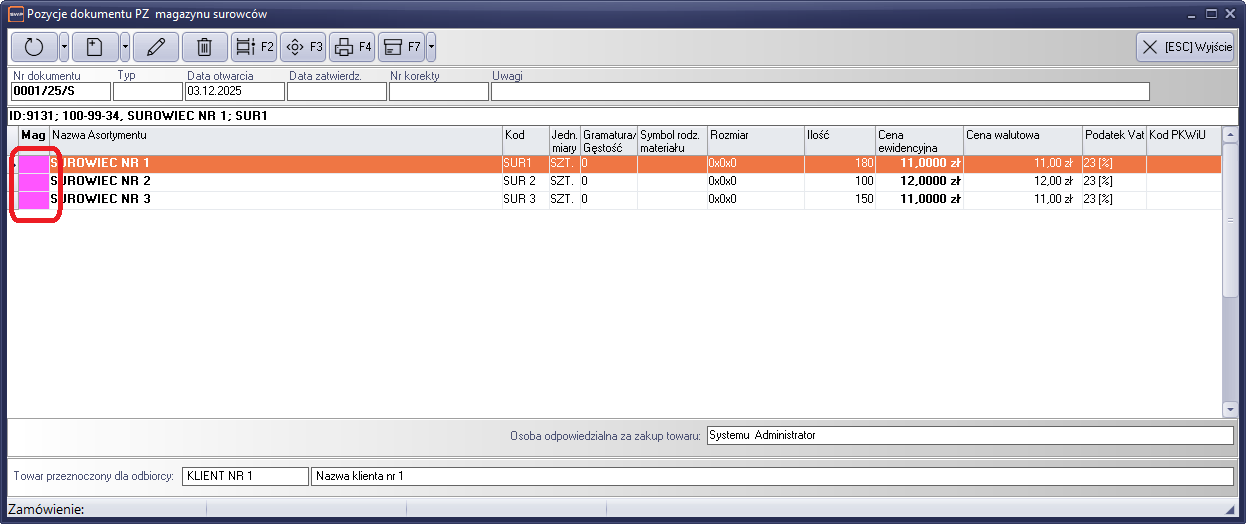The width and height of the screenshot is (1246, 524).
Task: Click the F2 toolbar button
Action: click(254, 47)
